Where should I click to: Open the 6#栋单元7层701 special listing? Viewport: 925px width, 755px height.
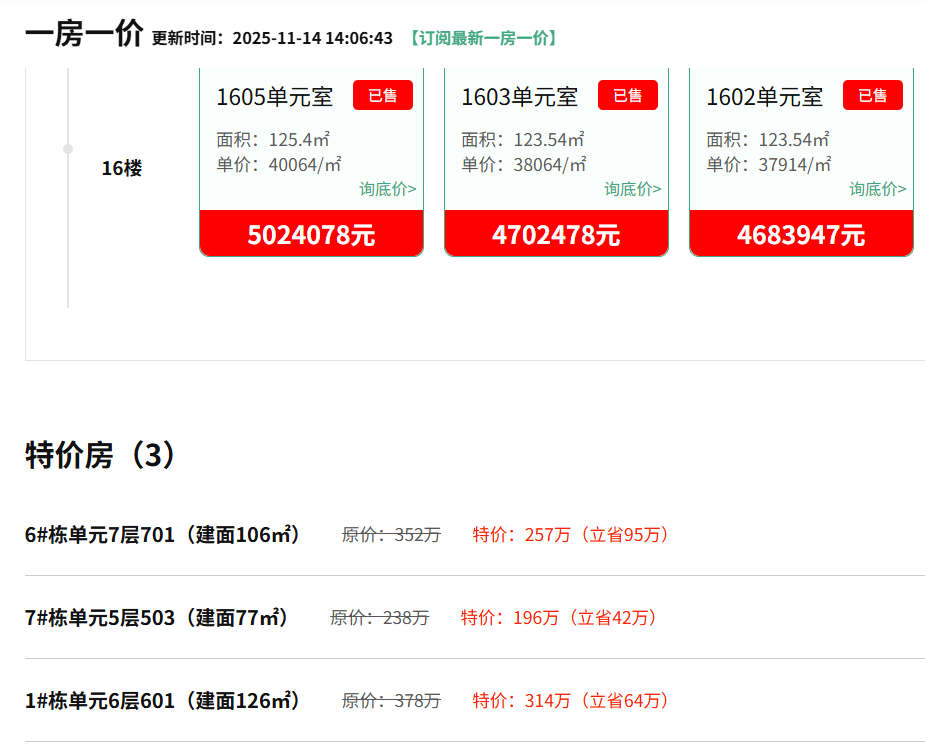pos(163,535)
